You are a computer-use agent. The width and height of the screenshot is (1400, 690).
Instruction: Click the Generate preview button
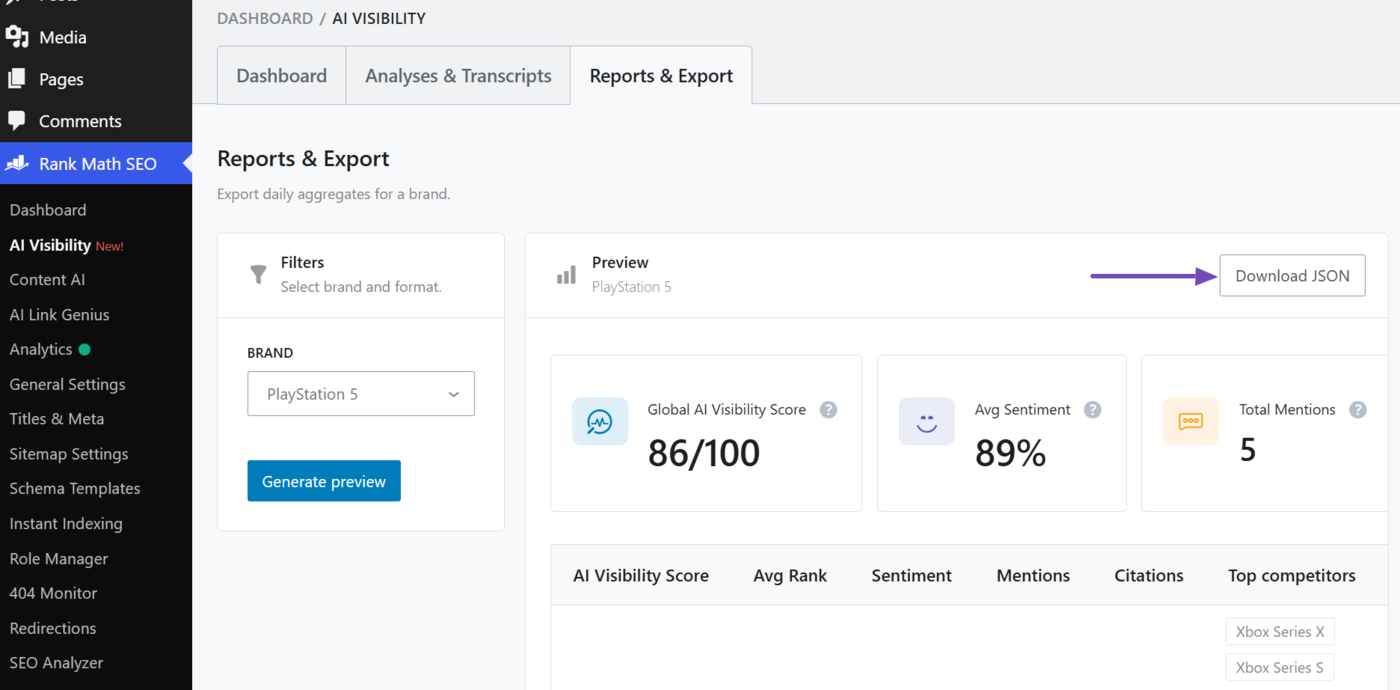[324, 481]
